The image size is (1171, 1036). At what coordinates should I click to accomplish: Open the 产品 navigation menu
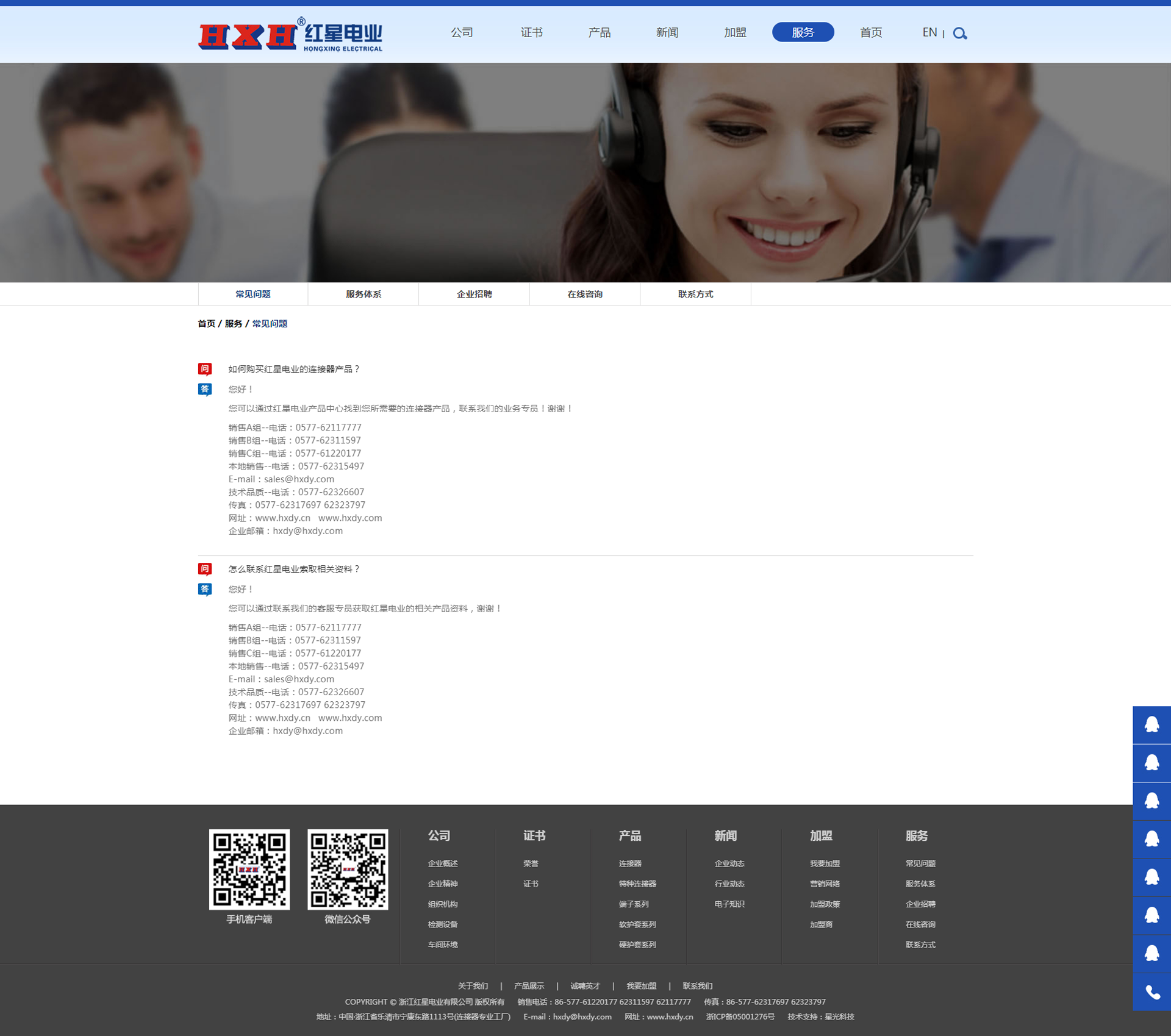coord(599,32)
